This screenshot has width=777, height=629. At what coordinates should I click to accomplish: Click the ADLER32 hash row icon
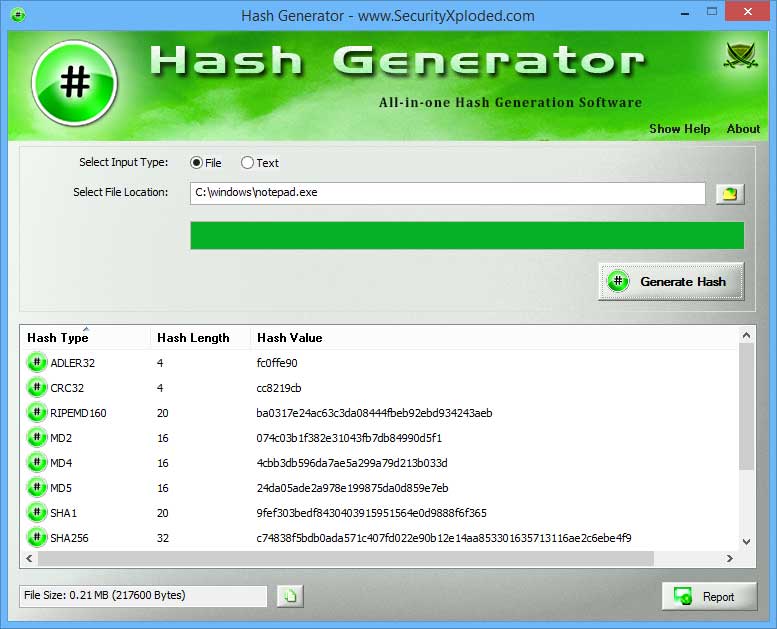[37, 362]
